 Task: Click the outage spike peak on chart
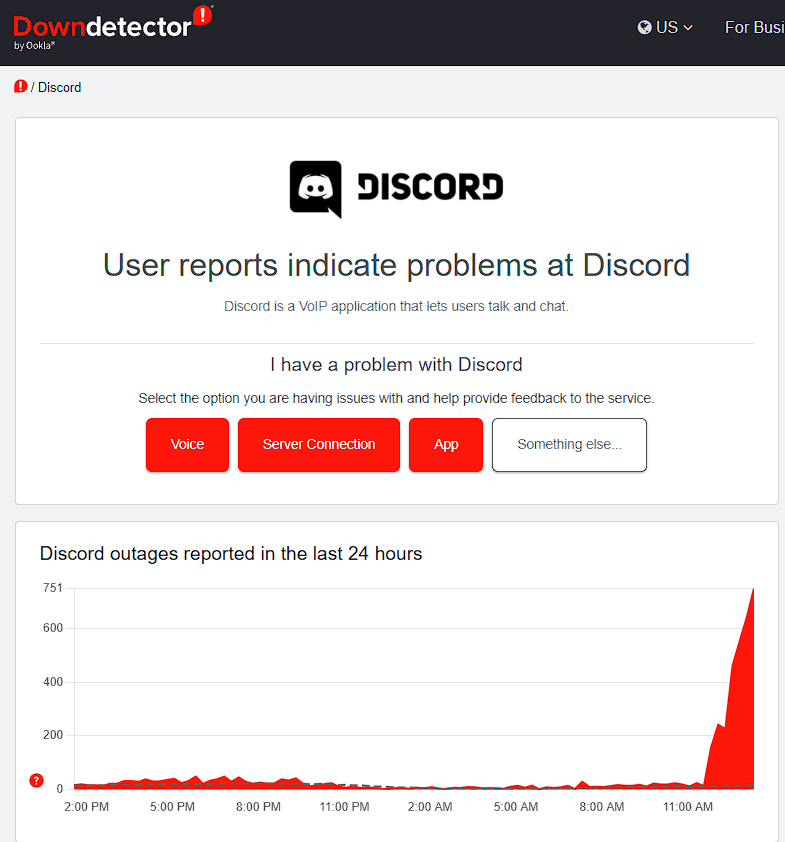753,590
